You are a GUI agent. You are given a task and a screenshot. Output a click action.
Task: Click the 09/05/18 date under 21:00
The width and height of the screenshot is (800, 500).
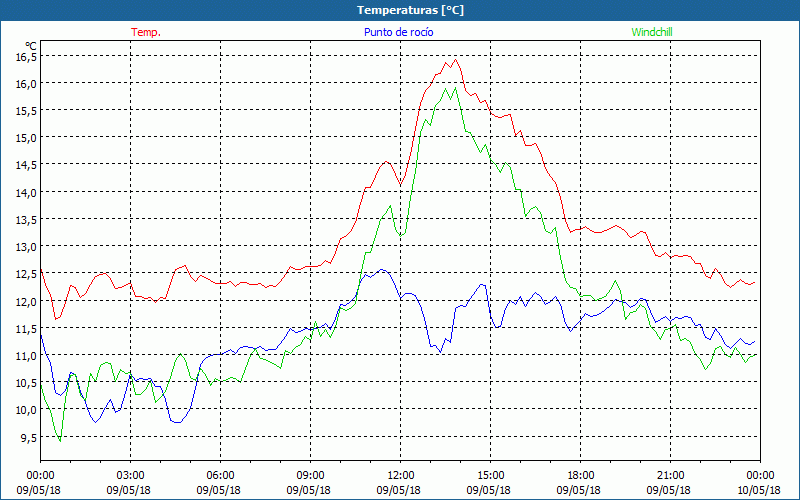(x=668, y=490)
